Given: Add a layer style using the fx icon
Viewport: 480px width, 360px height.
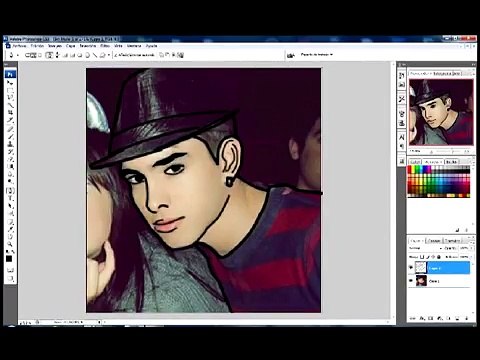Looking at the screenshot, I should coord(422,318).
